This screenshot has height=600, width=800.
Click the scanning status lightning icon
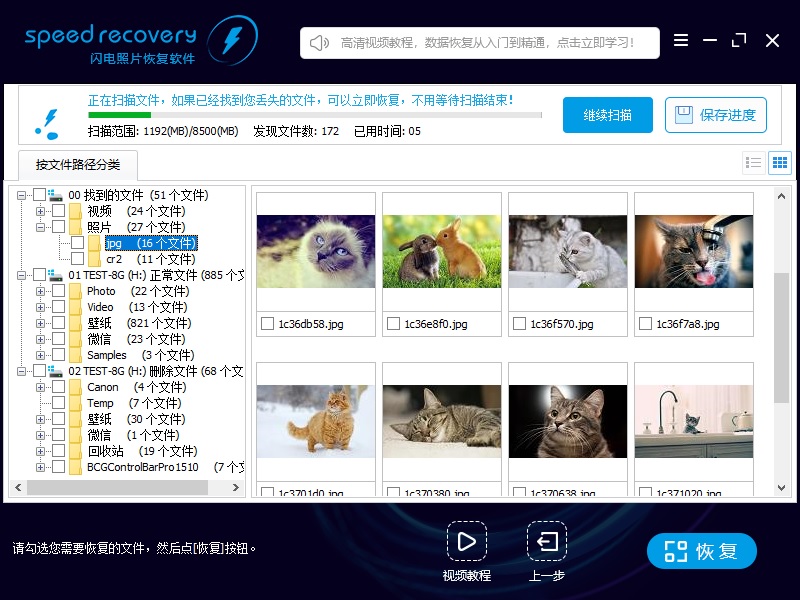pyautogui.click(x=47, y=124)
